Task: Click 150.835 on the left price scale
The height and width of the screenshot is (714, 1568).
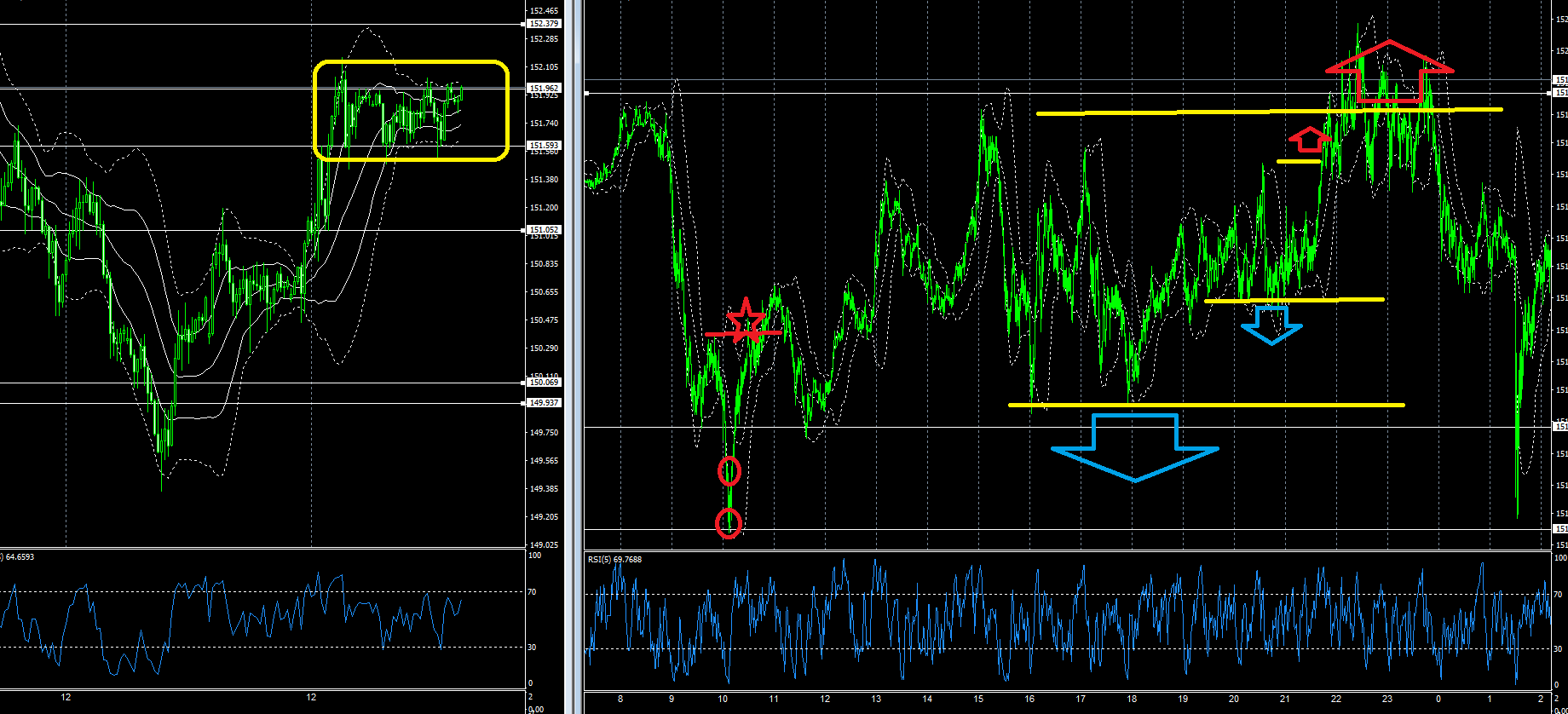Action: (x=545, y=264)
